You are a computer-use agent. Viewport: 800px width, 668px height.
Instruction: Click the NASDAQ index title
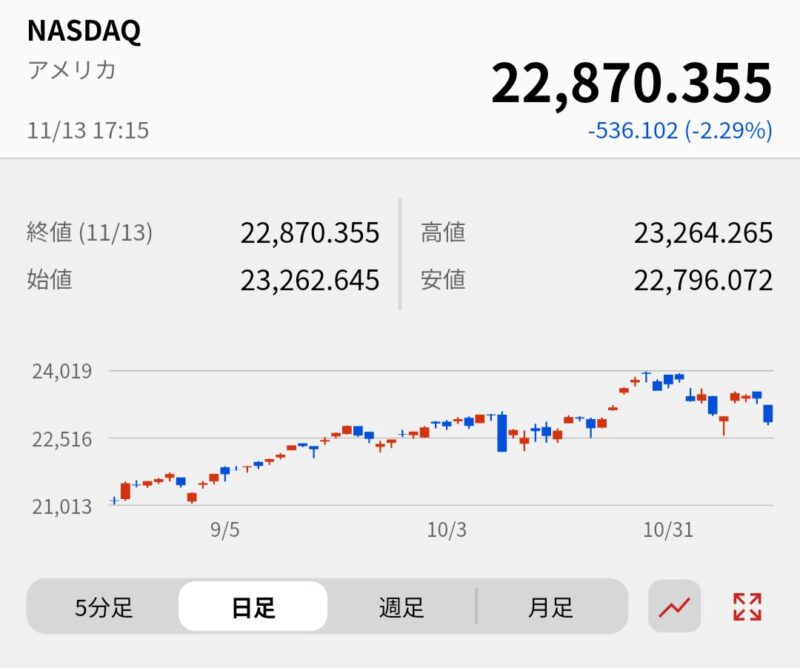coord(84,31)
